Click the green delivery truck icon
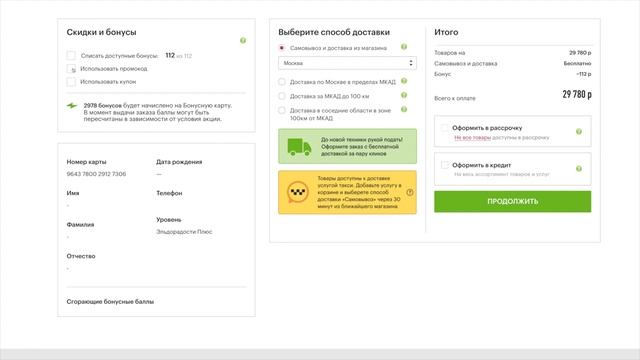This screenshot has width=640, height=360. [x=299, y=147]
